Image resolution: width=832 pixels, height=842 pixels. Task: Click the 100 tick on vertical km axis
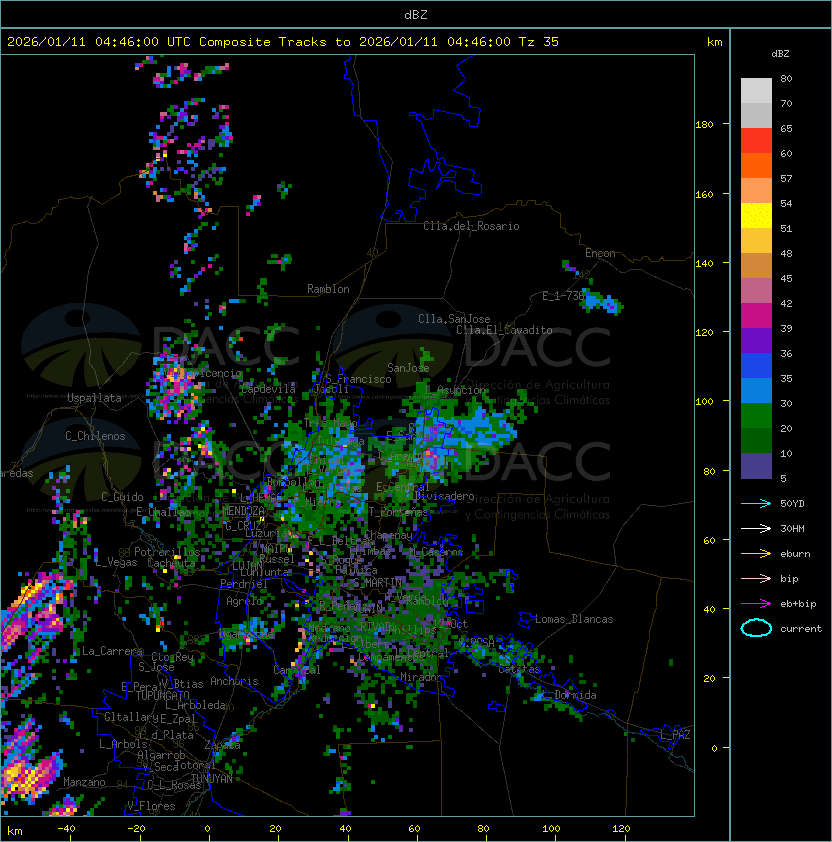click(704, 402)
